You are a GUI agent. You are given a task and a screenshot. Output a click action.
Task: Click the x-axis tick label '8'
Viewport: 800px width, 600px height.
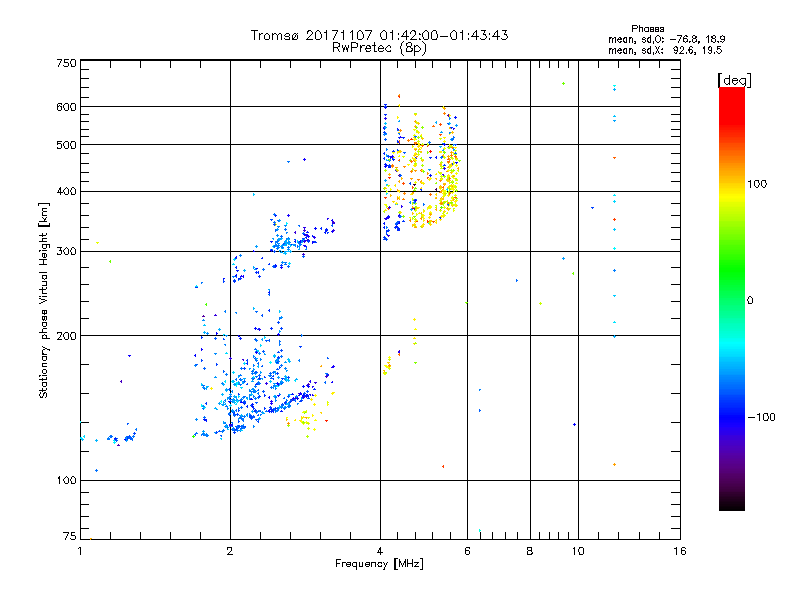[530, 551]
